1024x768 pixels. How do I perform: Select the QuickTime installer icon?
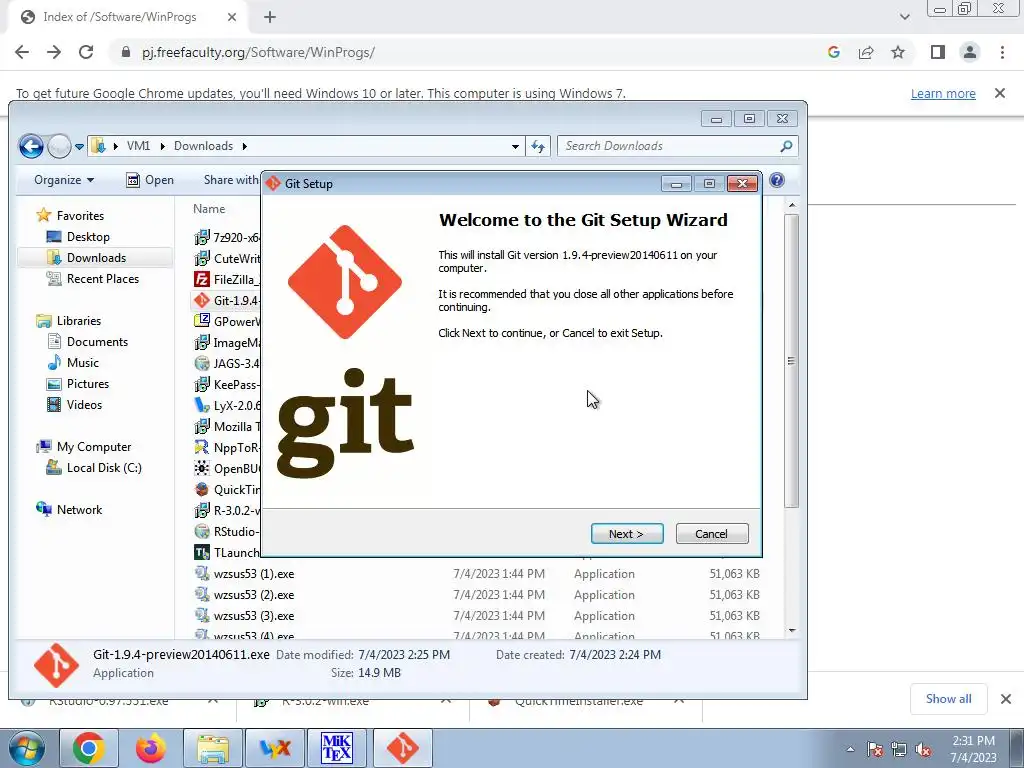click(x=202, y=490)
